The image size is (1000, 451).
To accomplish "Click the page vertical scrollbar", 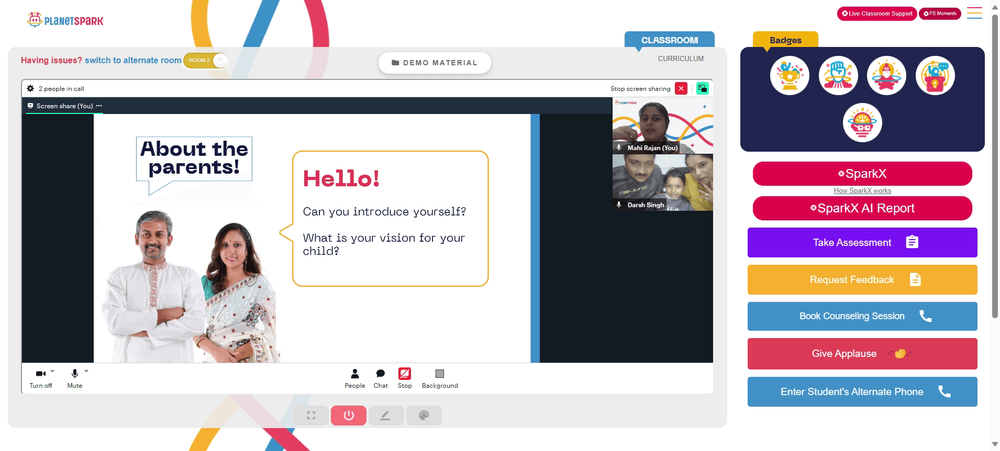I will pos(995,165).
